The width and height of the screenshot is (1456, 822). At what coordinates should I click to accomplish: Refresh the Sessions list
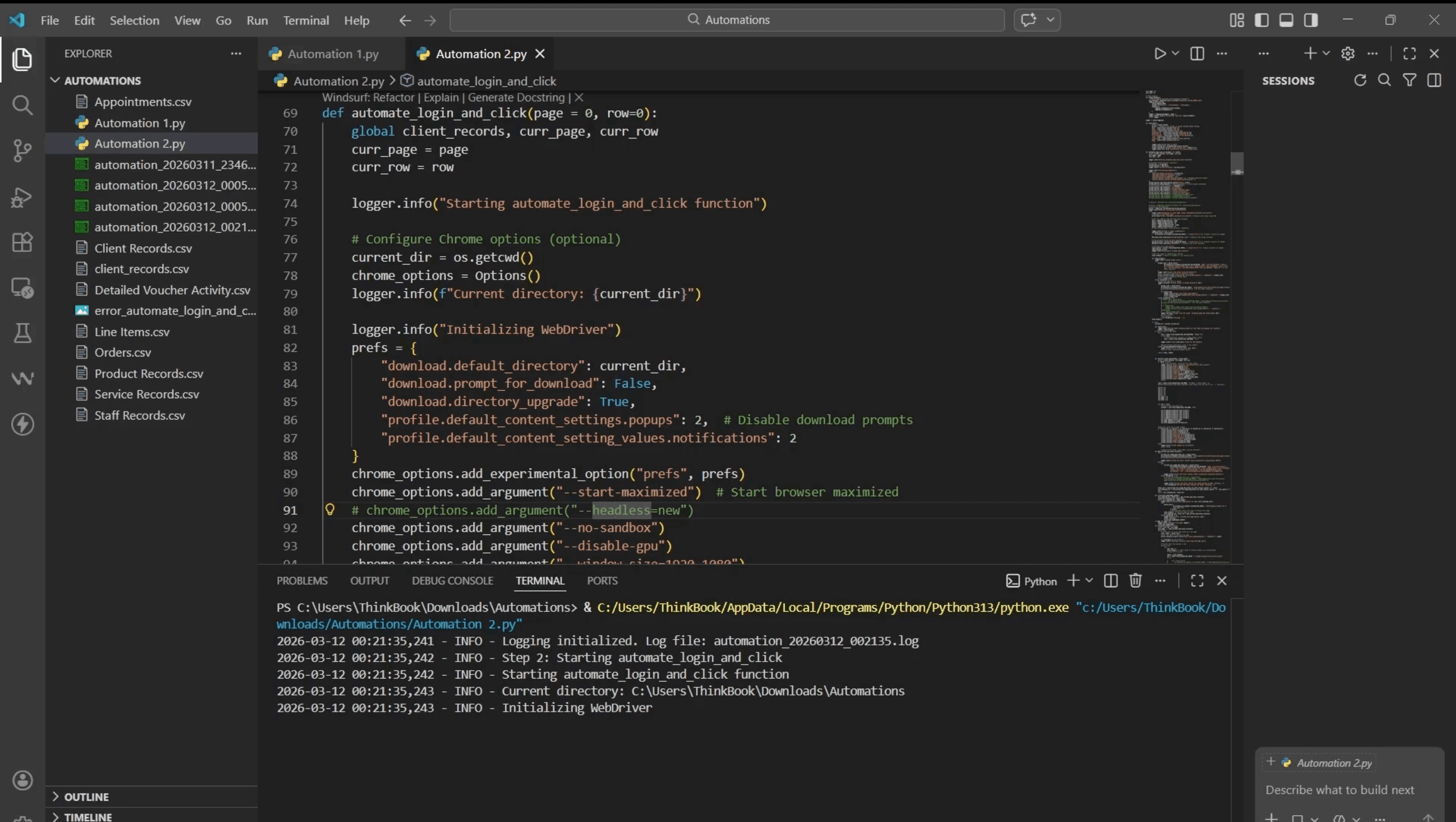[x=1360, y=80]
